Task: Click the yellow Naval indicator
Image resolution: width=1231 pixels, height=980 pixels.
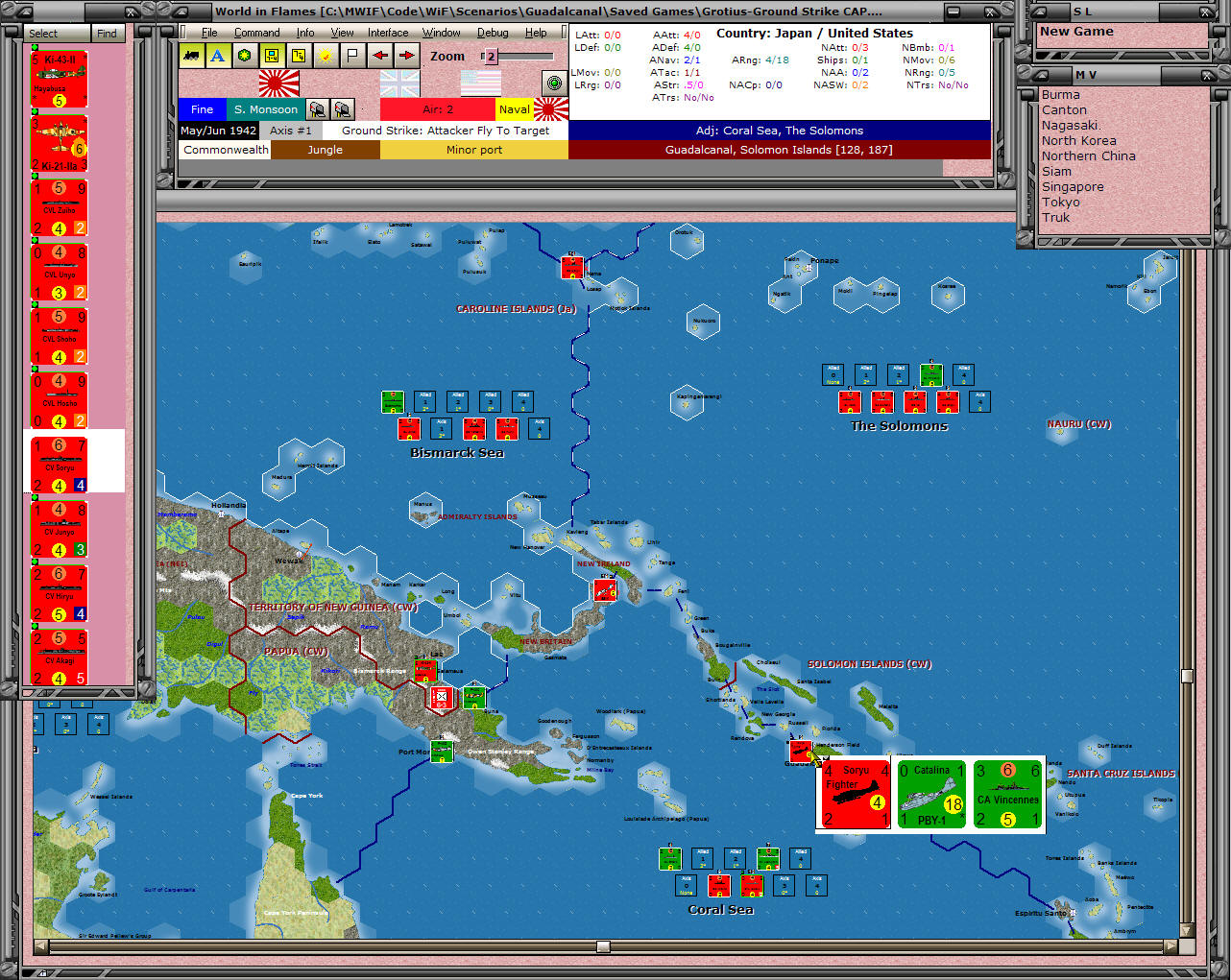Action: coord(514,109)
